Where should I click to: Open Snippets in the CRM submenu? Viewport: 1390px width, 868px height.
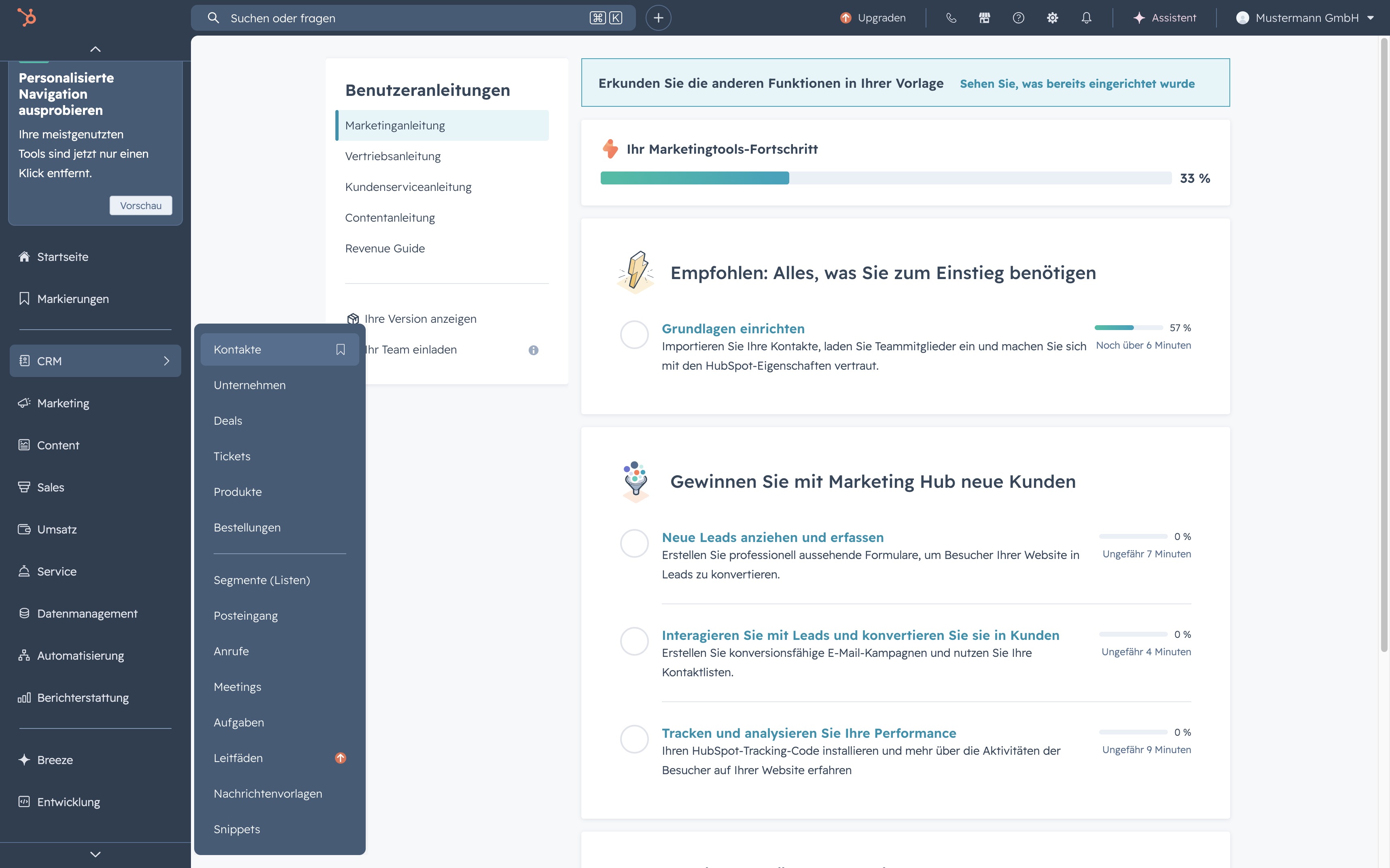[280, 829]
